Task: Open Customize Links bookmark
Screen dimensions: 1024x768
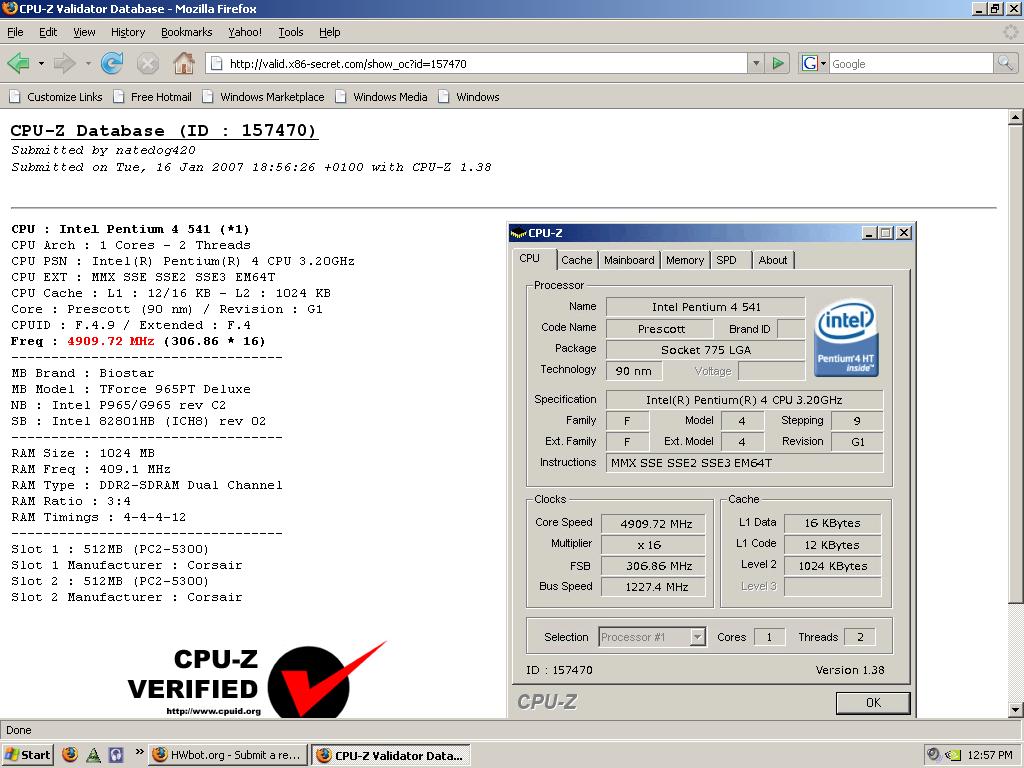Action: click(56, 97)
